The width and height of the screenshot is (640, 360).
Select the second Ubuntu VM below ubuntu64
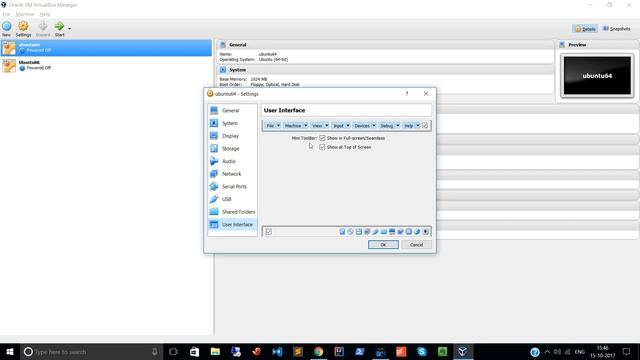pyautogui.click(x=106, y=65)
